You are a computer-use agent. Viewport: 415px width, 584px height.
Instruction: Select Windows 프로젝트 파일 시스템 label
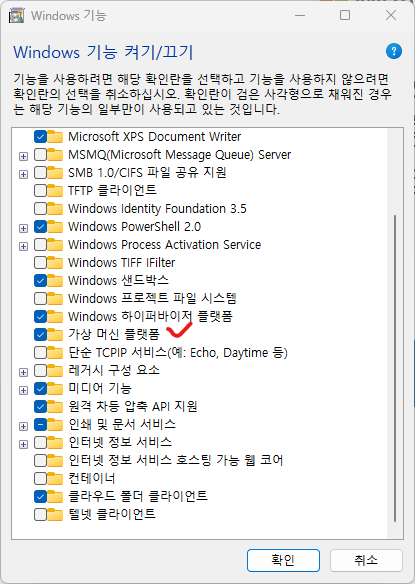[x=152, y=298]
